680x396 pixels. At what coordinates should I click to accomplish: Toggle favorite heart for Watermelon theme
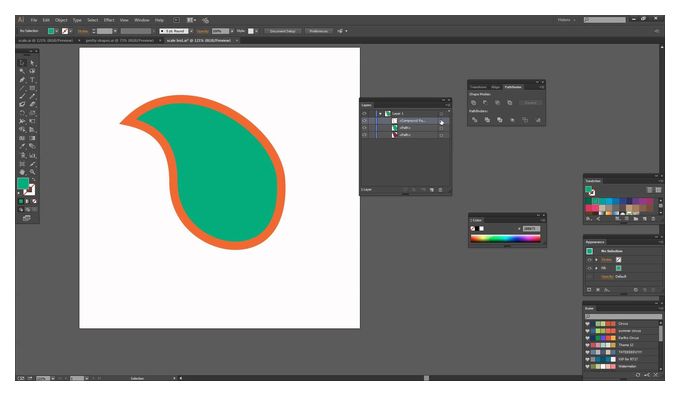click(x=588, y=367)
